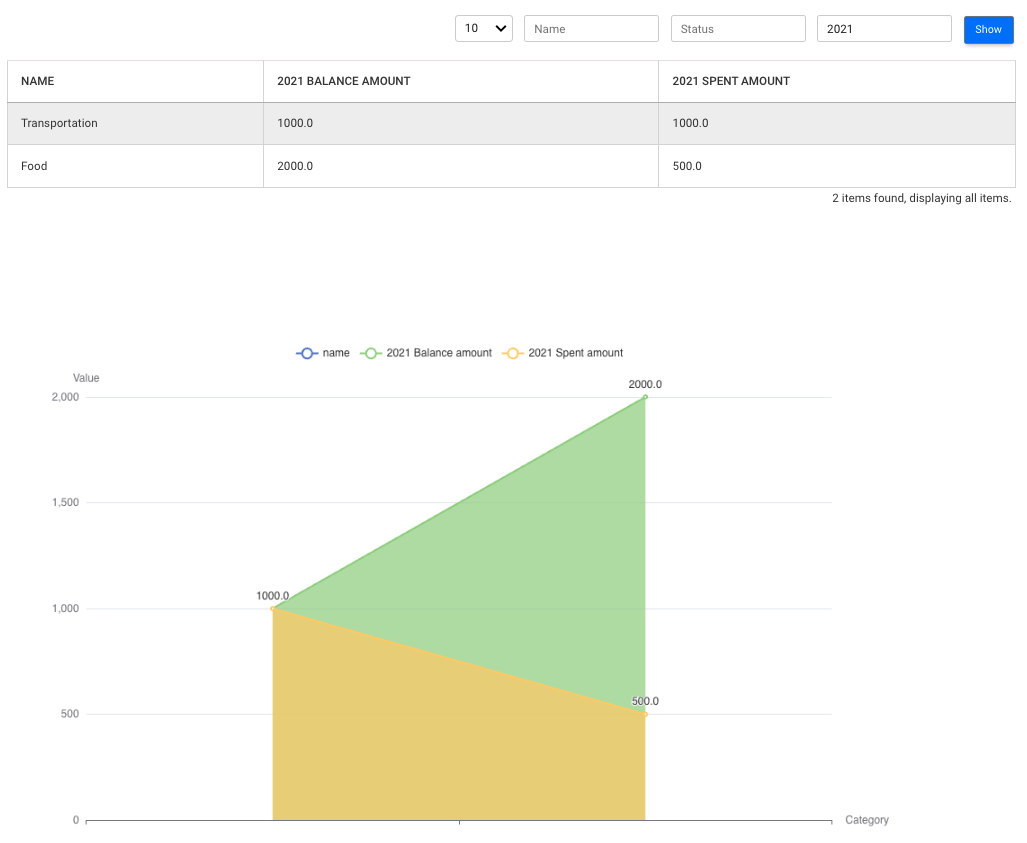Open the page size dropdown showing 10

coord(483,29)
